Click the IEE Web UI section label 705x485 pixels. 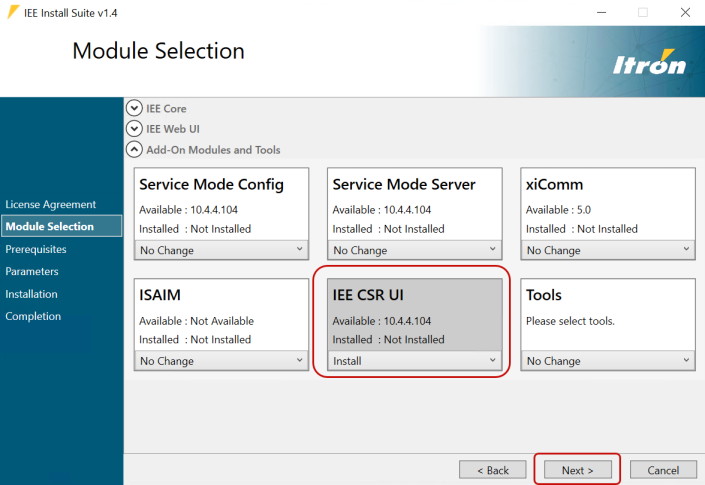pos(173,129)
